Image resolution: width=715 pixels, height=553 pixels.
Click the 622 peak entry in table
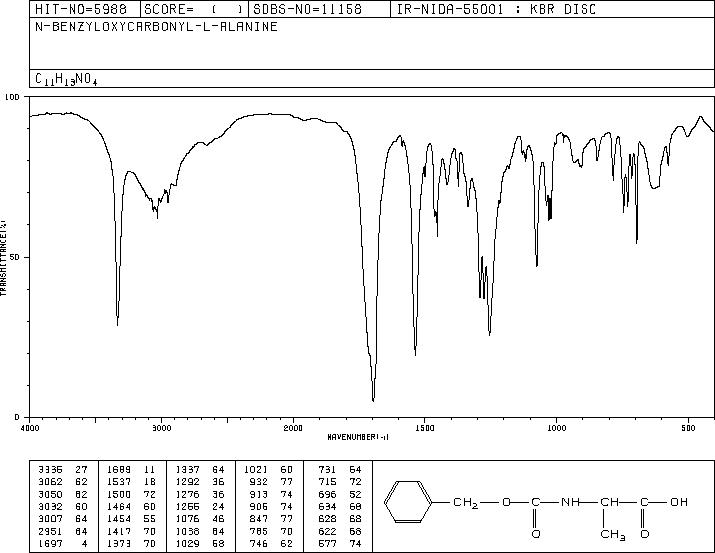(x=340, y=532)
